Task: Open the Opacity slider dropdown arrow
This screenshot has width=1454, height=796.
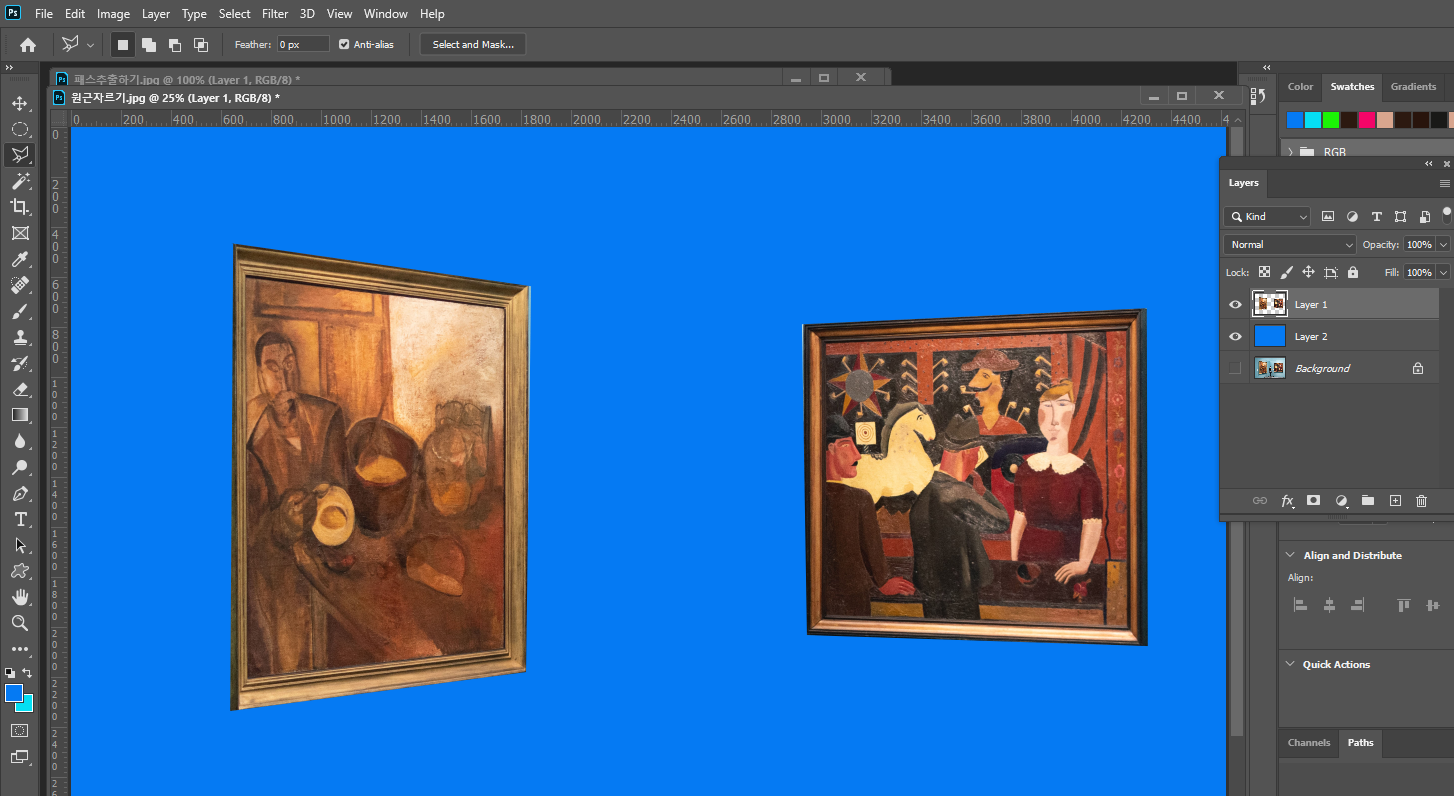Action: 1443,244
